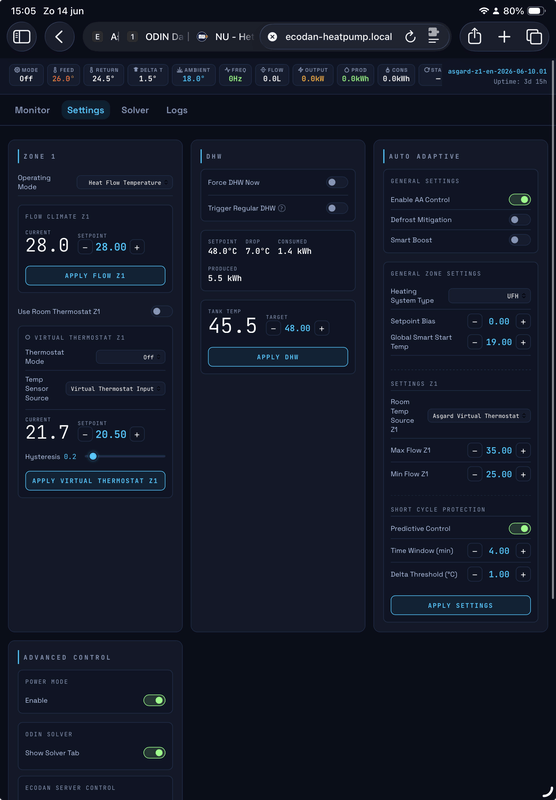This screenshot has height=800, width=556.
Task: Click the APPLY DHW button
Action: [278, 357]
